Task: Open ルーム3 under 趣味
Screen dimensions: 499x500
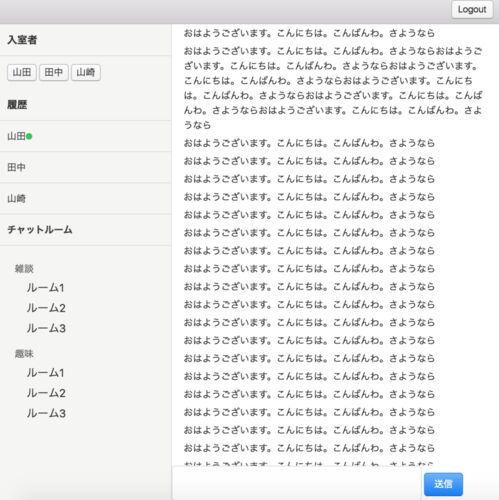Action: (46, 413)
